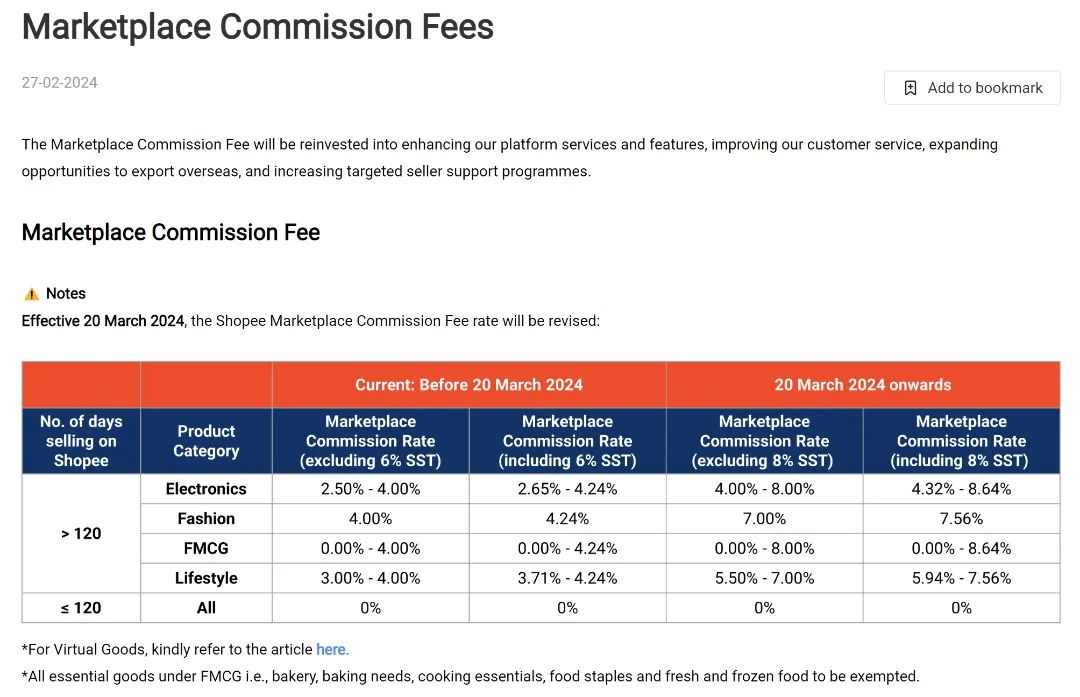Click the Electronics category cell
This screenshot has width=1080, height=697.
206,489
